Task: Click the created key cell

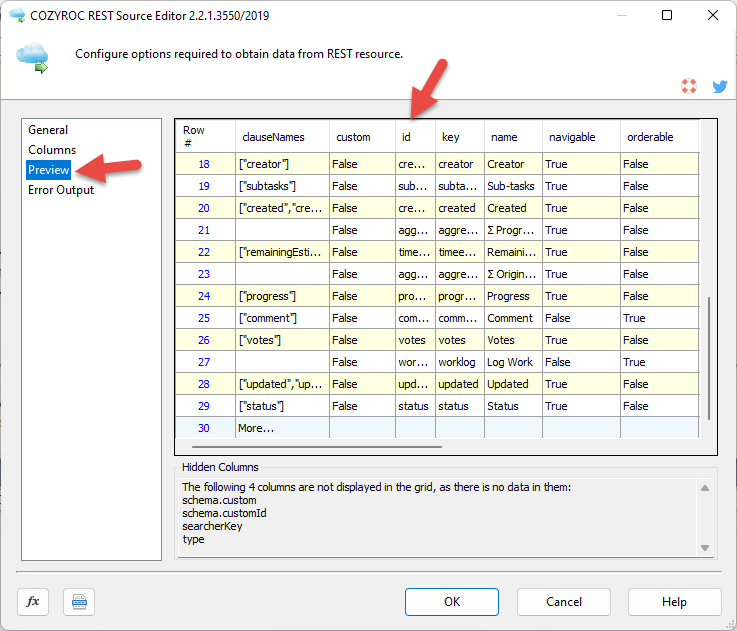Action: [460, 208]
